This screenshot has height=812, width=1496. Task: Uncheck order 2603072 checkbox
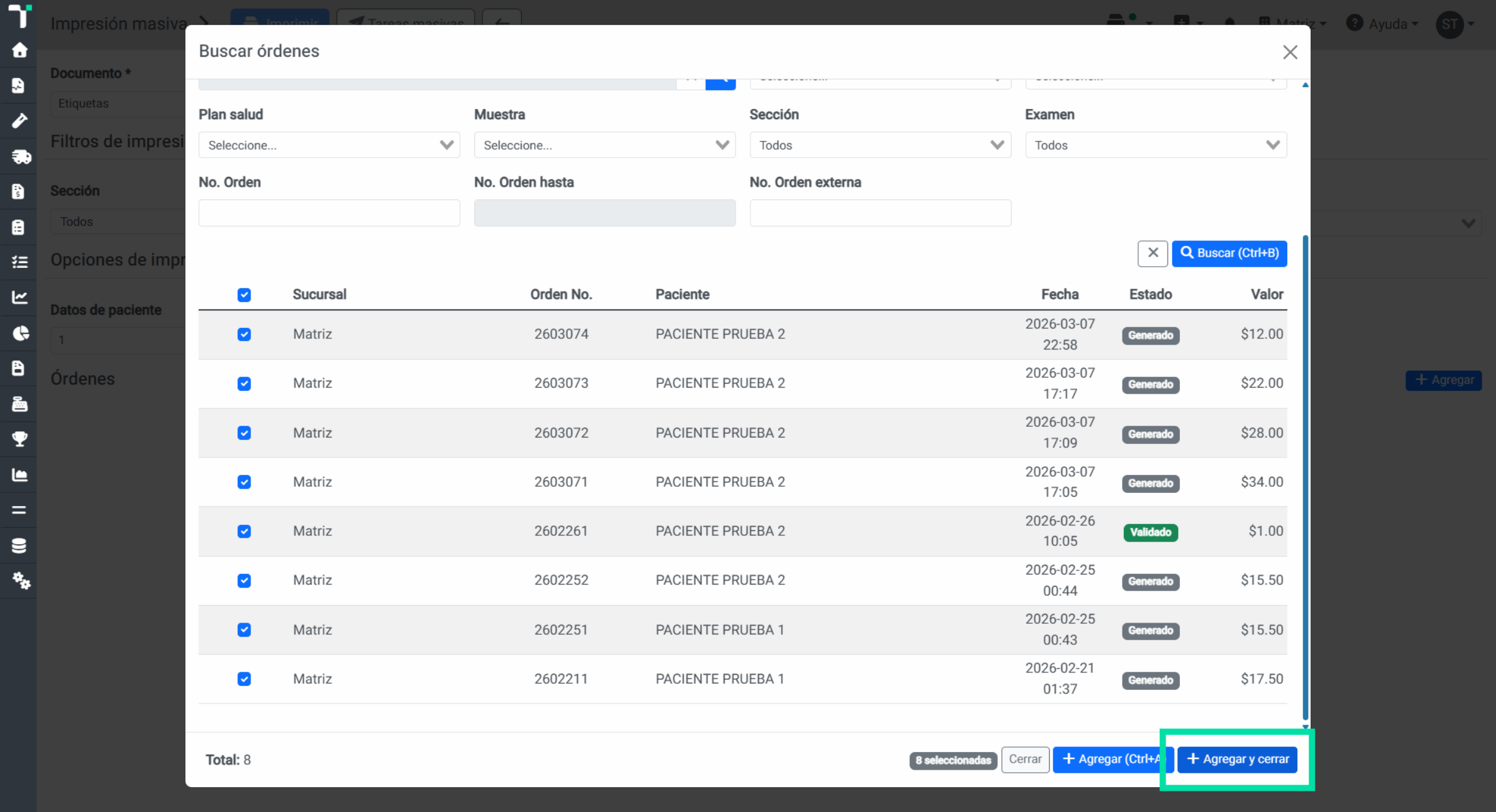coord(244,433)
